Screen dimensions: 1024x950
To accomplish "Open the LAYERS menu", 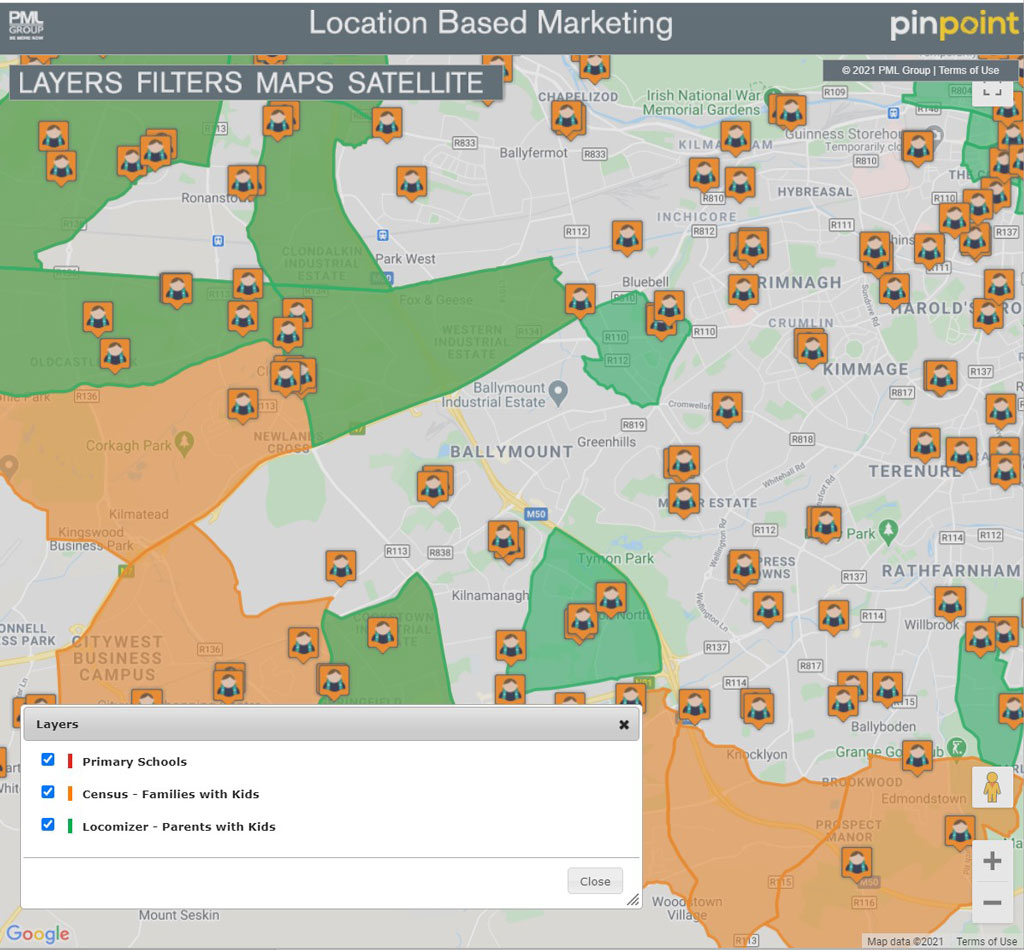I will click(x=70, y=83).
